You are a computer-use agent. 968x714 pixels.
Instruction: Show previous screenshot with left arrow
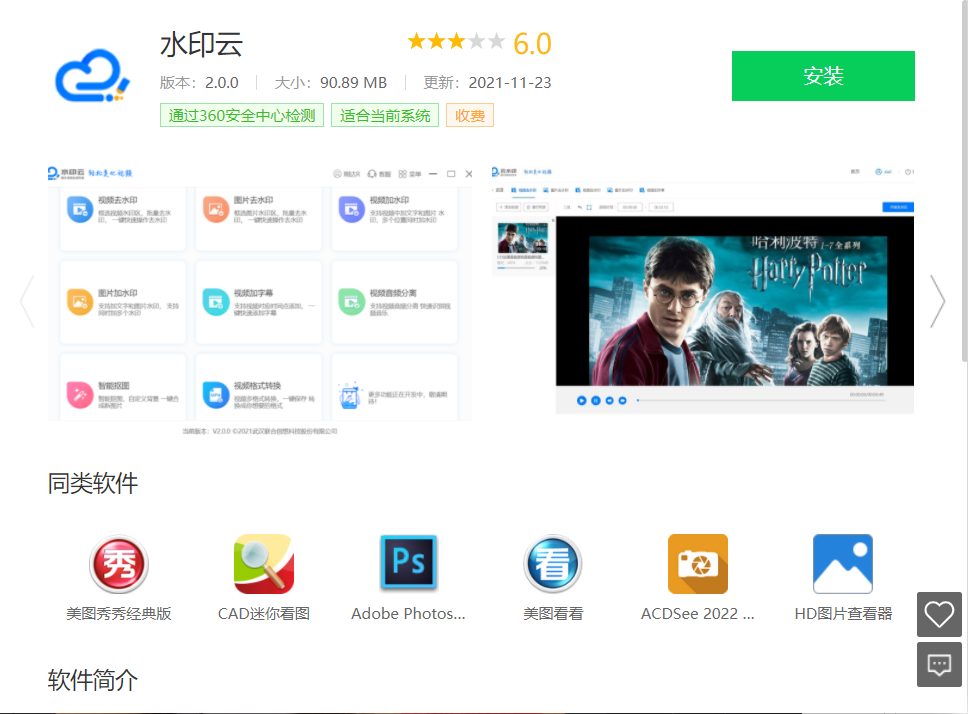(x=27, y=301)
